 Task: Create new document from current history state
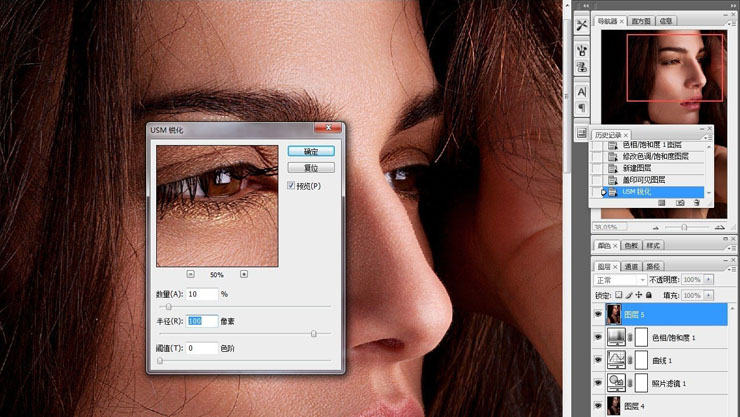[662, 203]
